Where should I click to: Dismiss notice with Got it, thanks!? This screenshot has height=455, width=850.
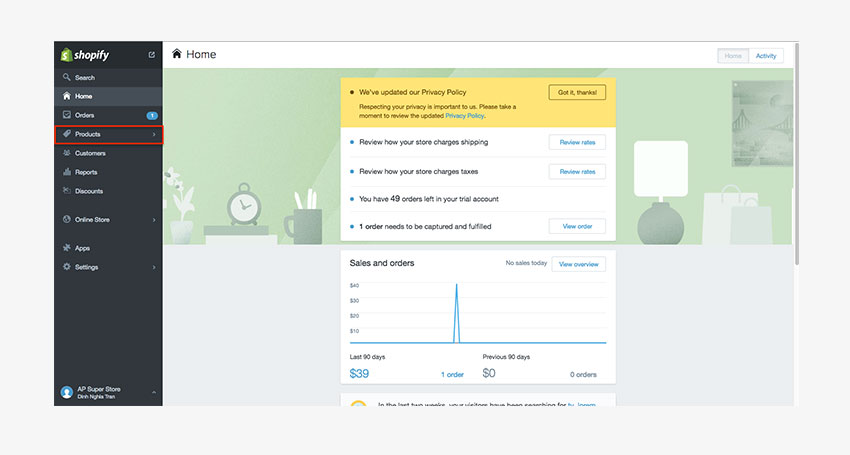[577, 92]
